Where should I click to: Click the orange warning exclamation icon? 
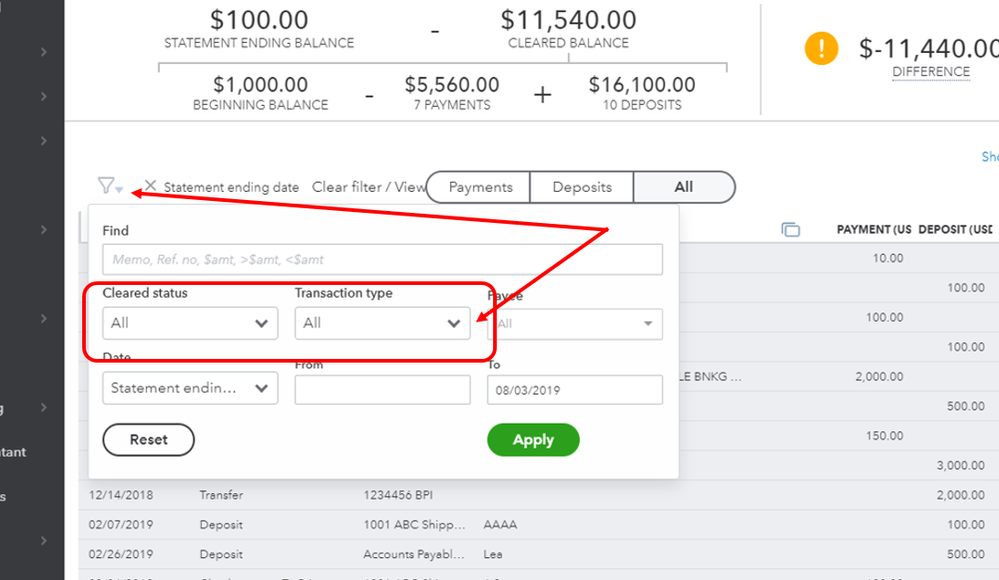coord(820,48)
